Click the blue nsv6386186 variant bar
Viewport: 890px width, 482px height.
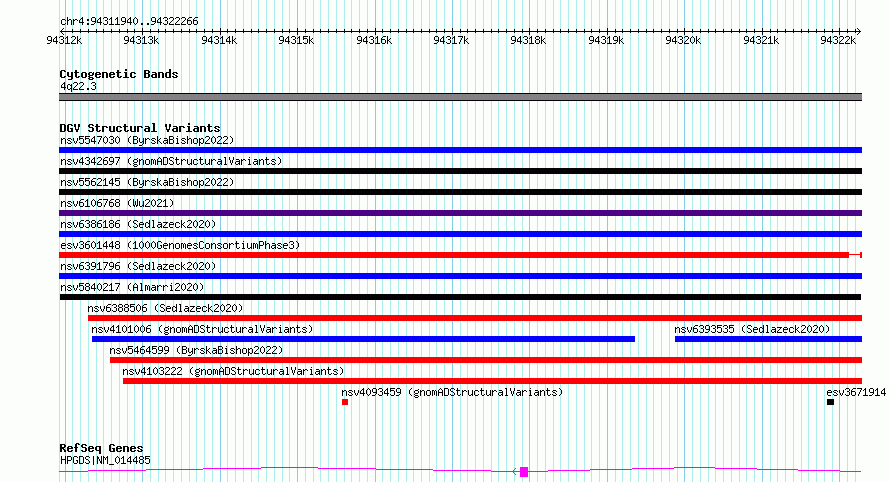(460, 234)
